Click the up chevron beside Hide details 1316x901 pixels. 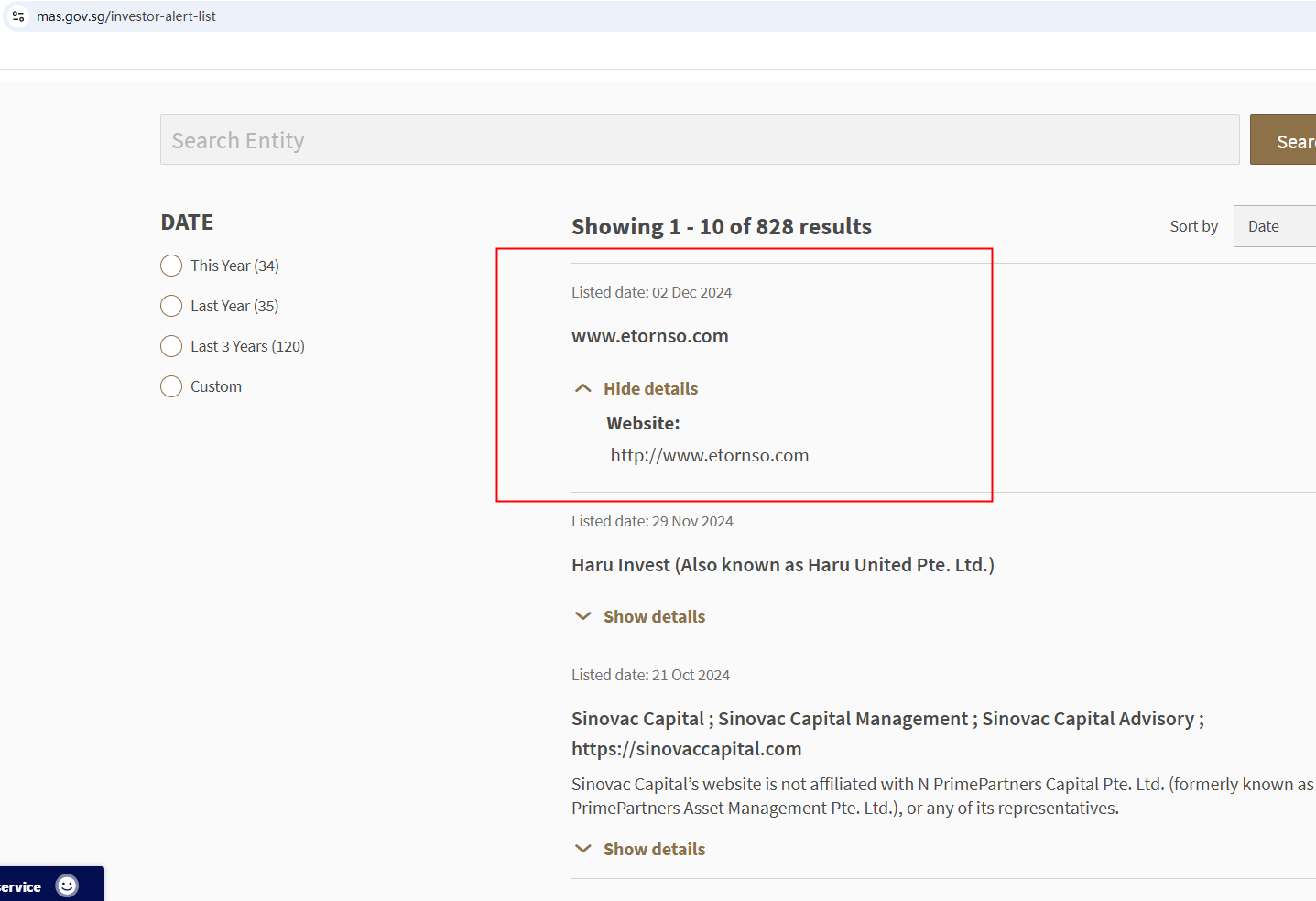pyautogui.click(x=582, y=388)
